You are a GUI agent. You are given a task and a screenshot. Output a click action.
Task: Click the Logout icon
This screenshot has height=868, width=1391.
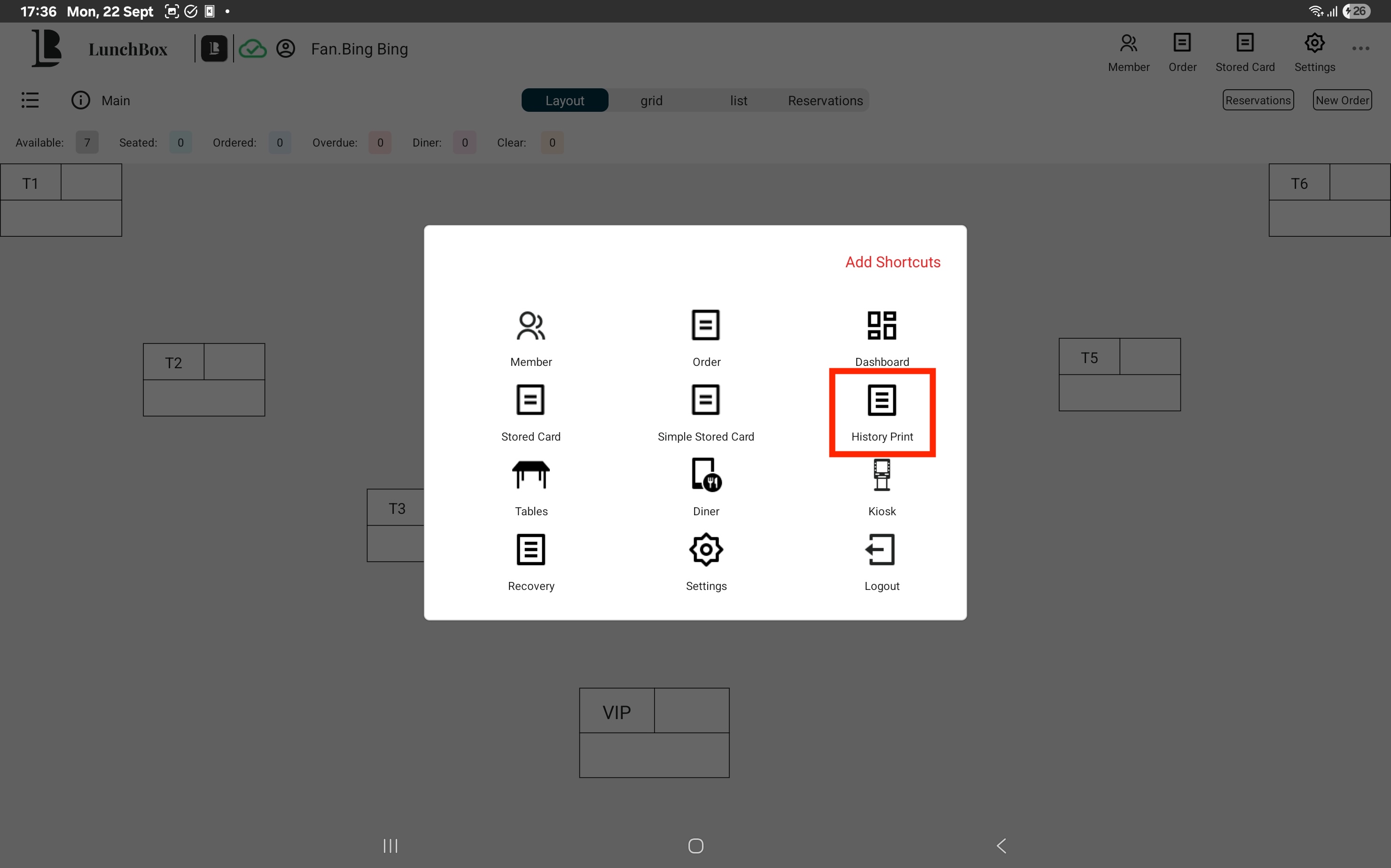tap(882, 550)
